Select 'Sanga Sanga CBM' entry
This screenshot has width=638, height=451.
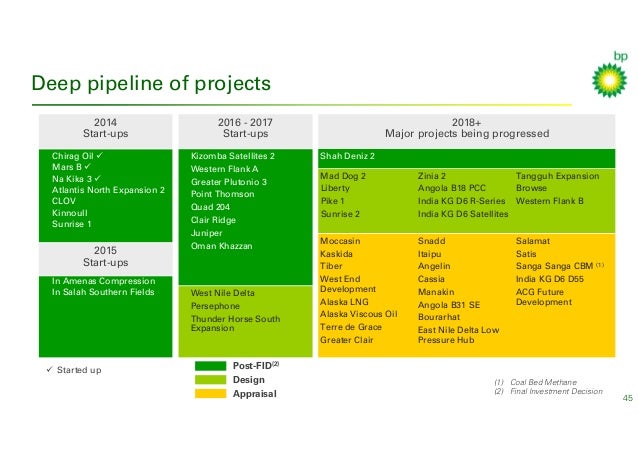tap(555, 266)
